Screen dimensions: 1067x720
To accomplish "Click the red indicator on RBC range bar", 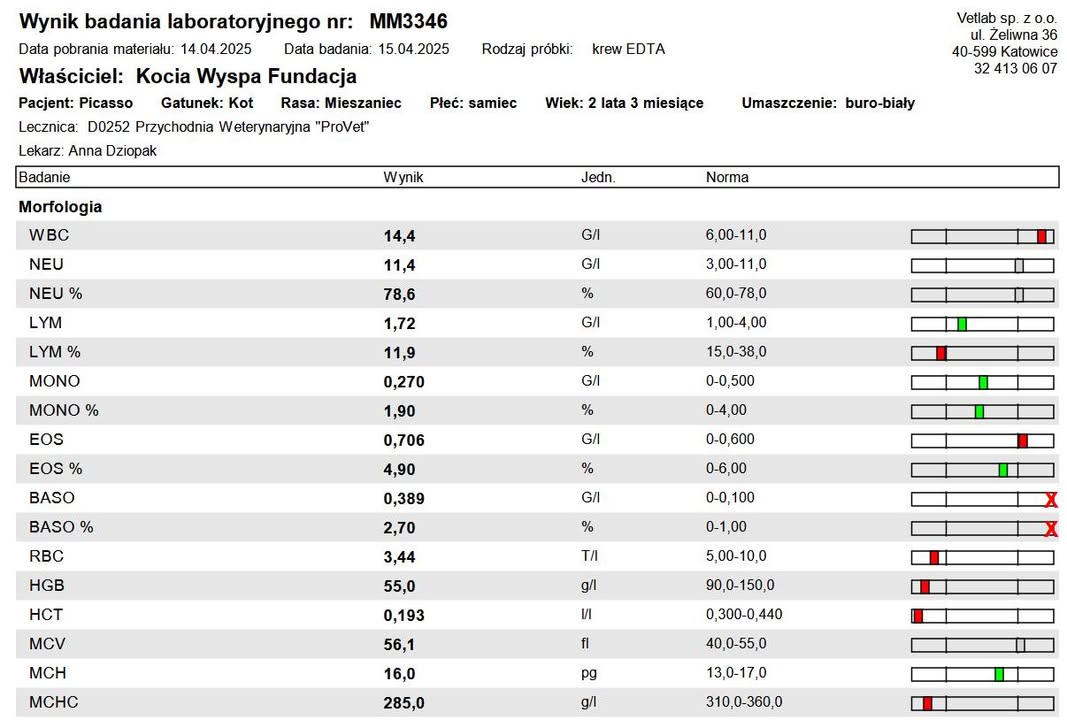I will point(934,558).
